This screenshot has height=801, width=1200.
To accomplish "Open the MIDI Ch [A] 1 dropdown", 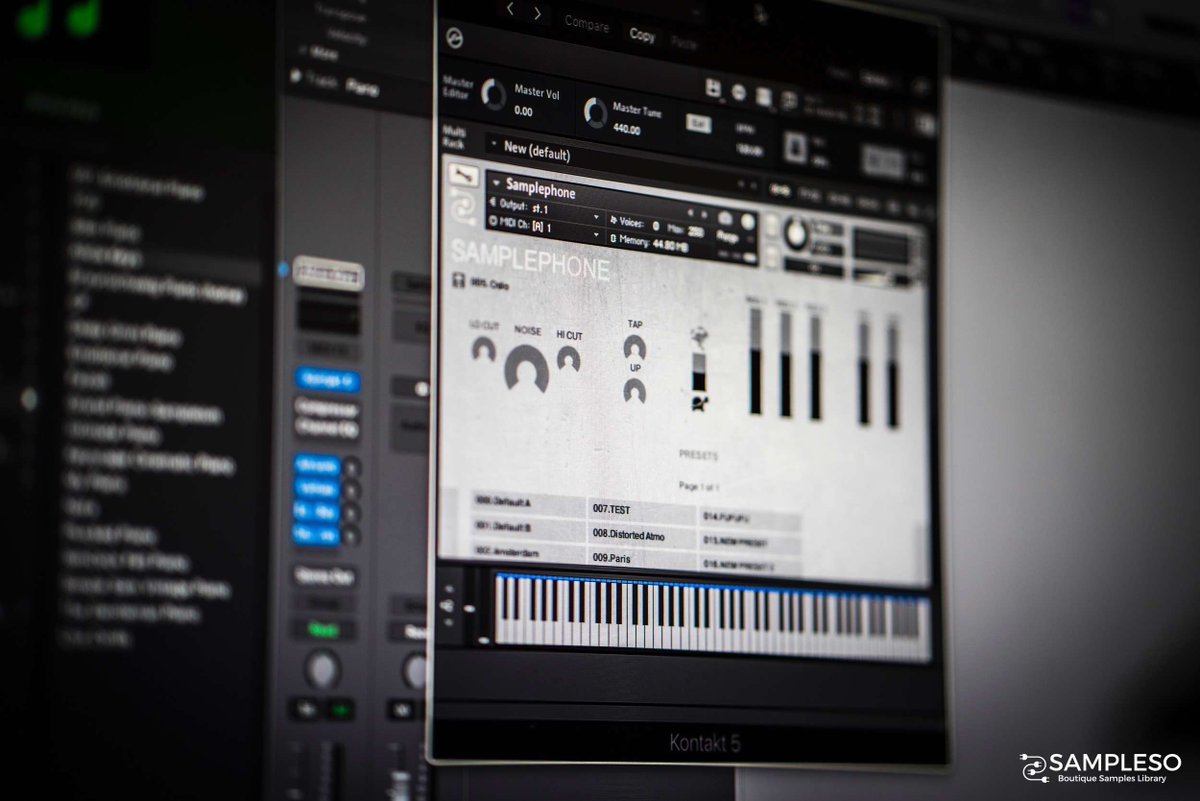I will point(545,227).
